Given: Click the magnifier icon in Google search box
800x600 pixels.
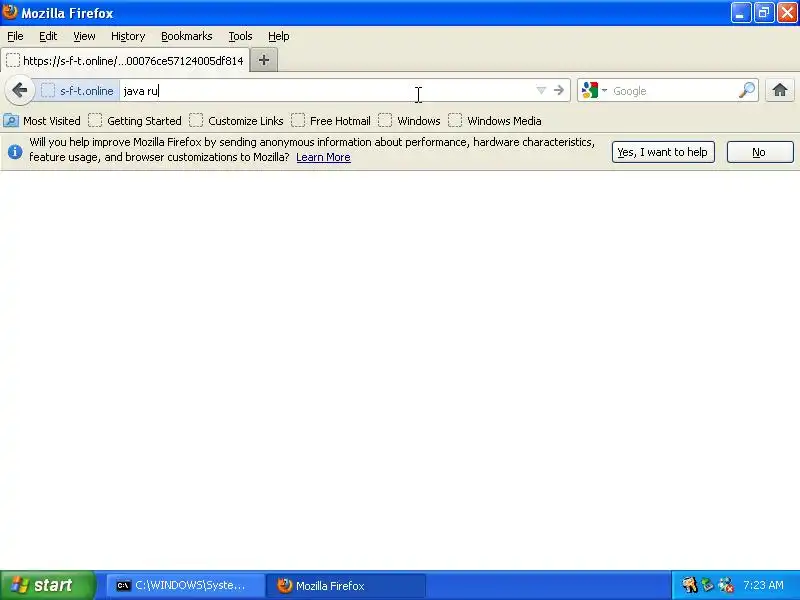Looking at the screenshot, I should pyautogui.click(x=746, y=90).
